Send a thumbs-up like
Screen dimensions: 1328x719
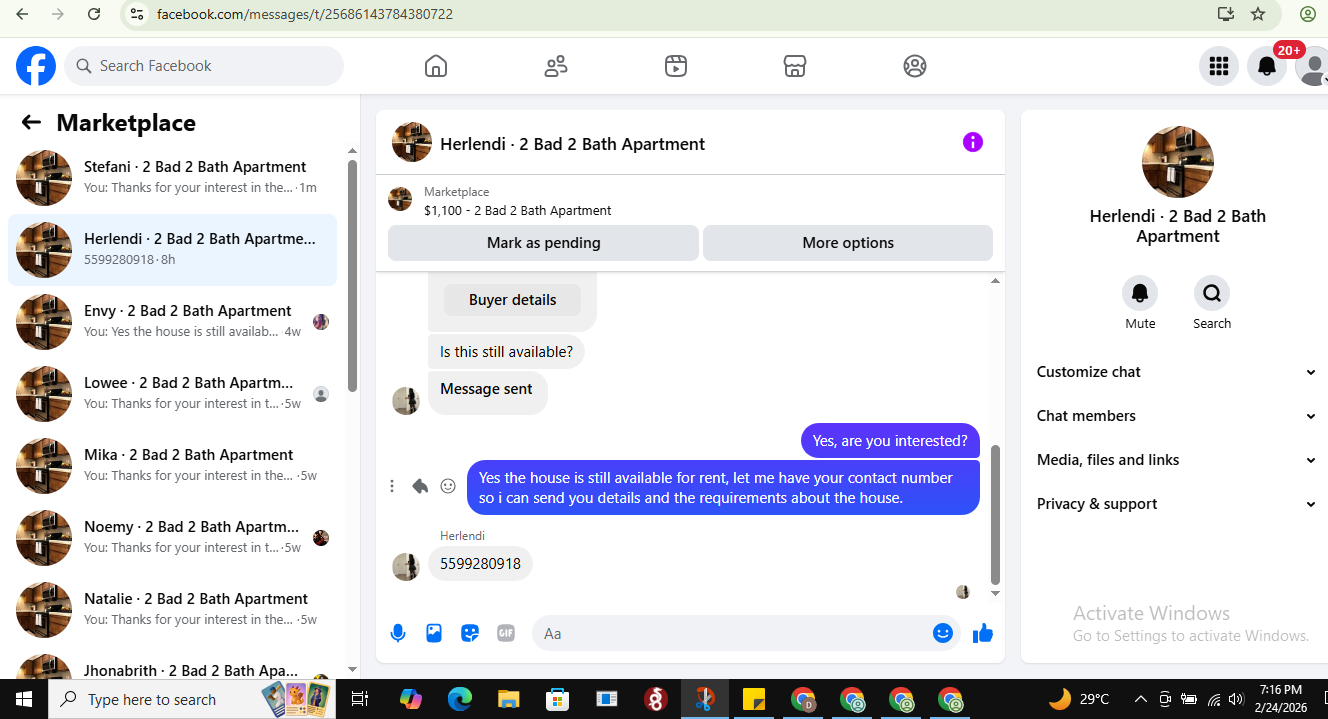click(983, 633)
